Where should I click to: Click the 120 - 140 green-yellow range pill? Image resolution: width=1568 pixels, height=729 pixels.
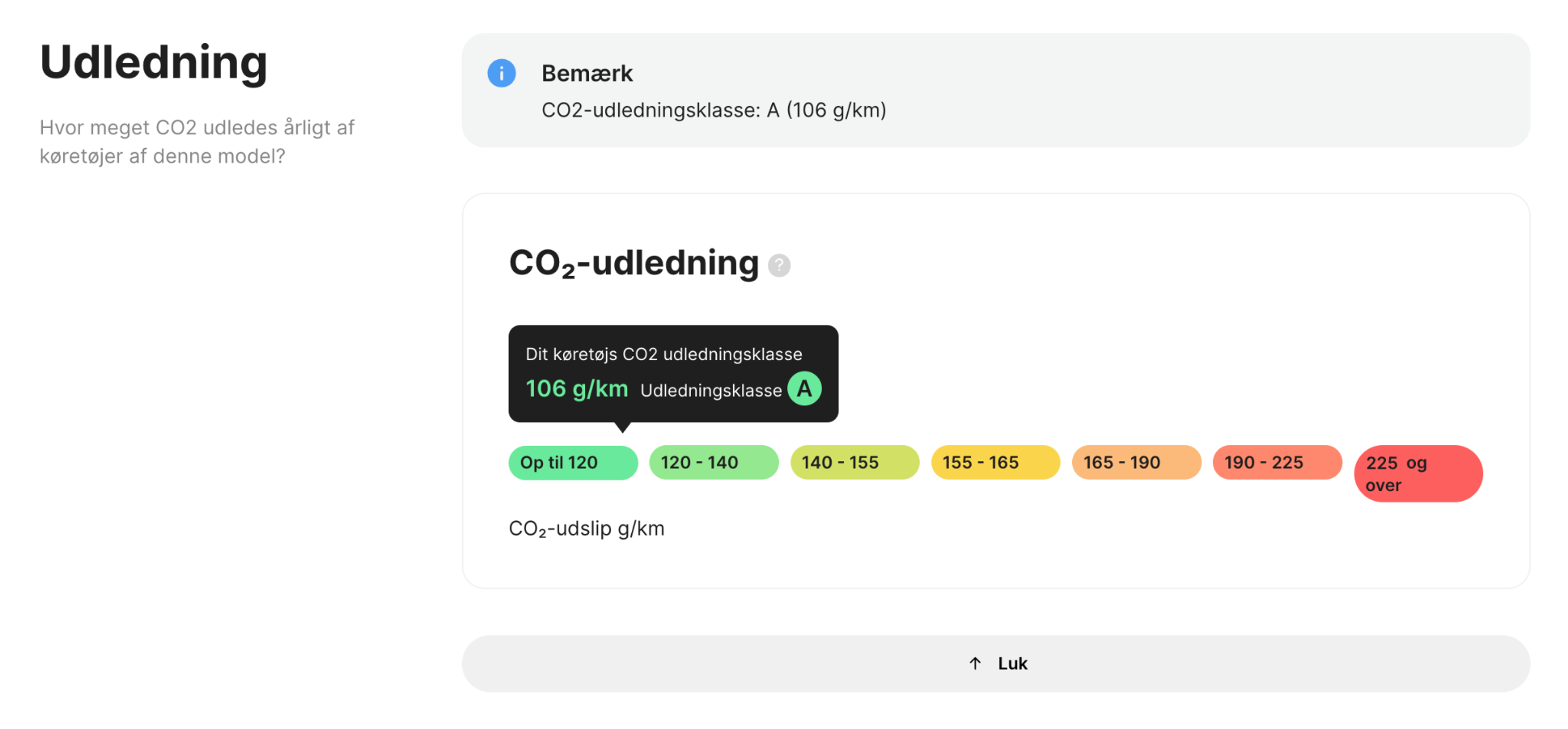click(x=713, y=462)
